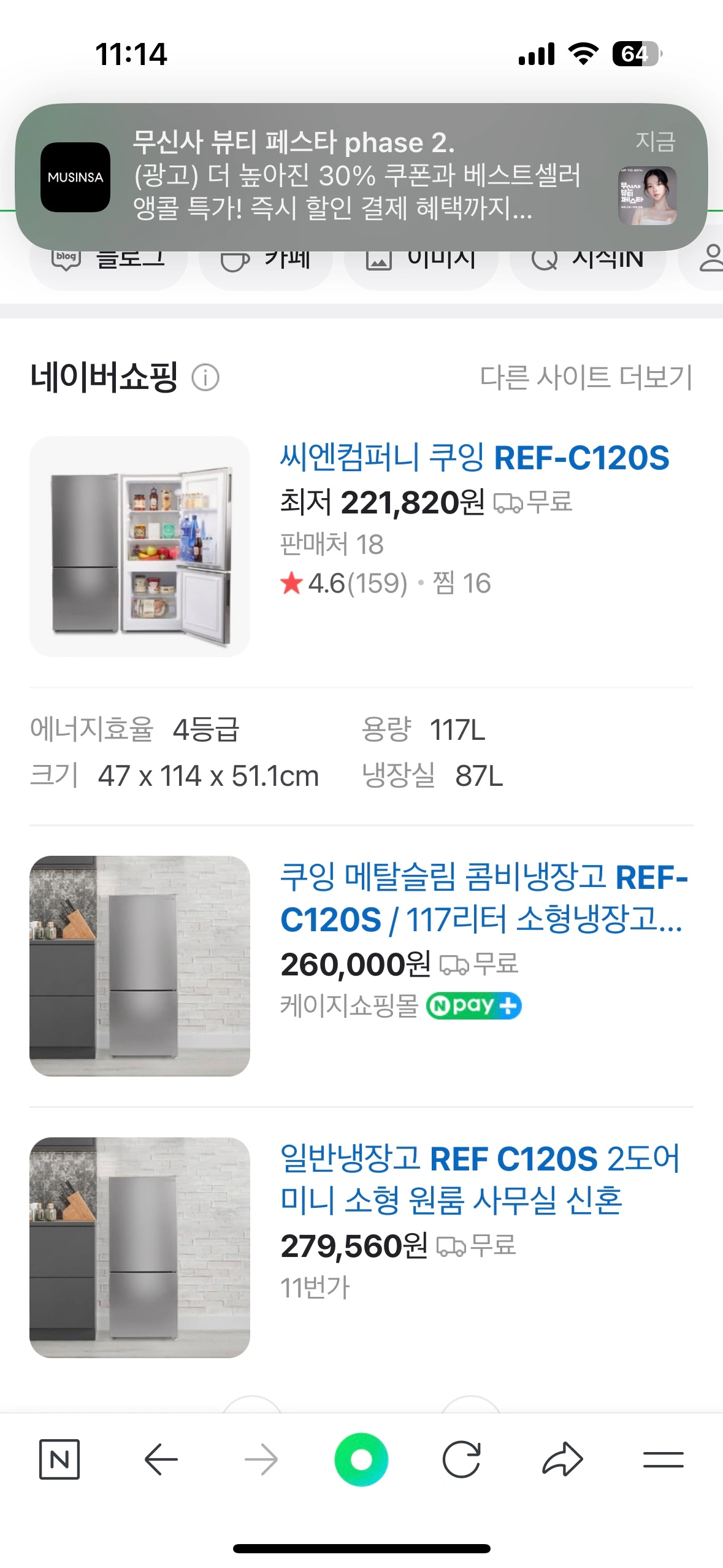
Task: Tap the share arrow icon
Action: coord(562,1459)
